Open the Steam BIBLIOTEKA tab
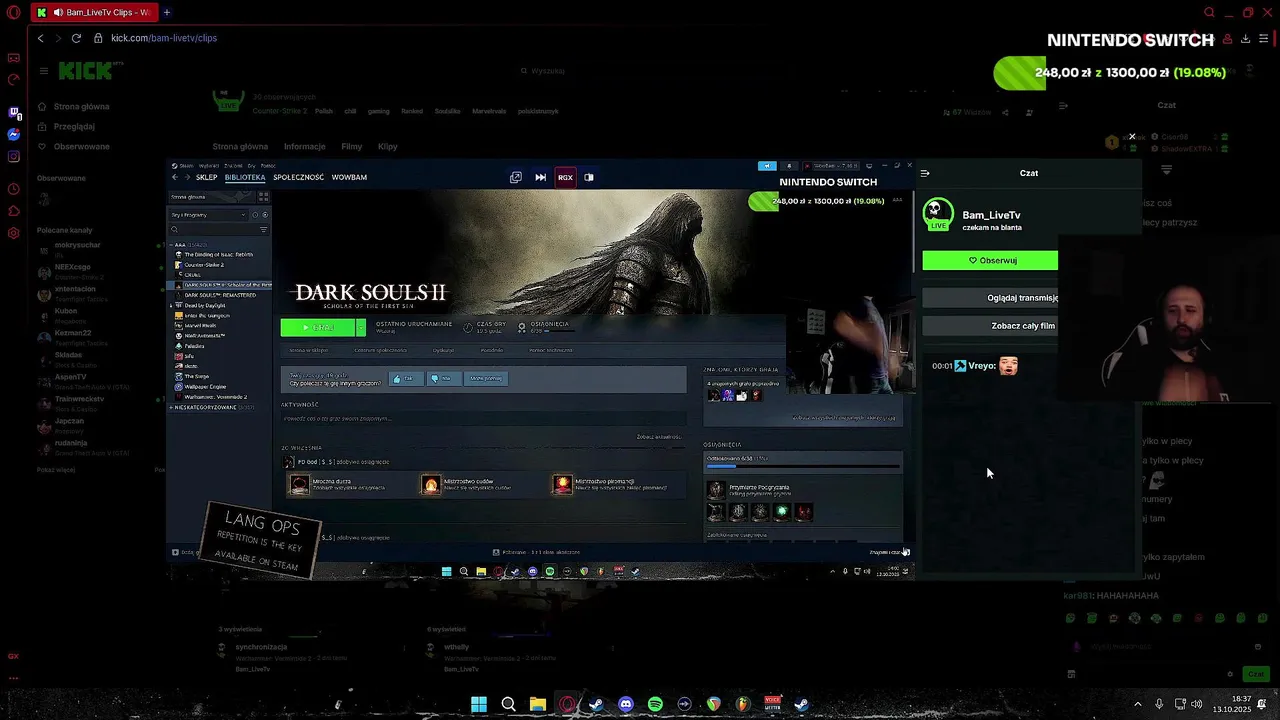 tap(245, 177)
